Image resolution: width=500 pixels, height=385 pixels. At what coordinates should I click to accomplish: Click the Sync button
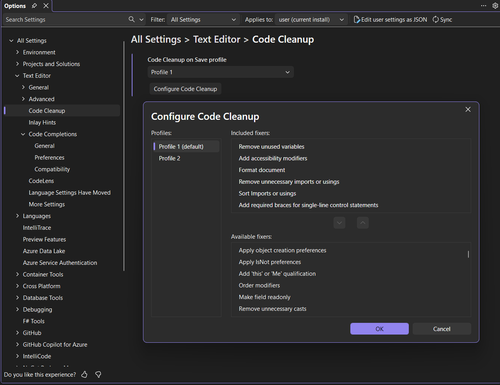tap(442, 20)
